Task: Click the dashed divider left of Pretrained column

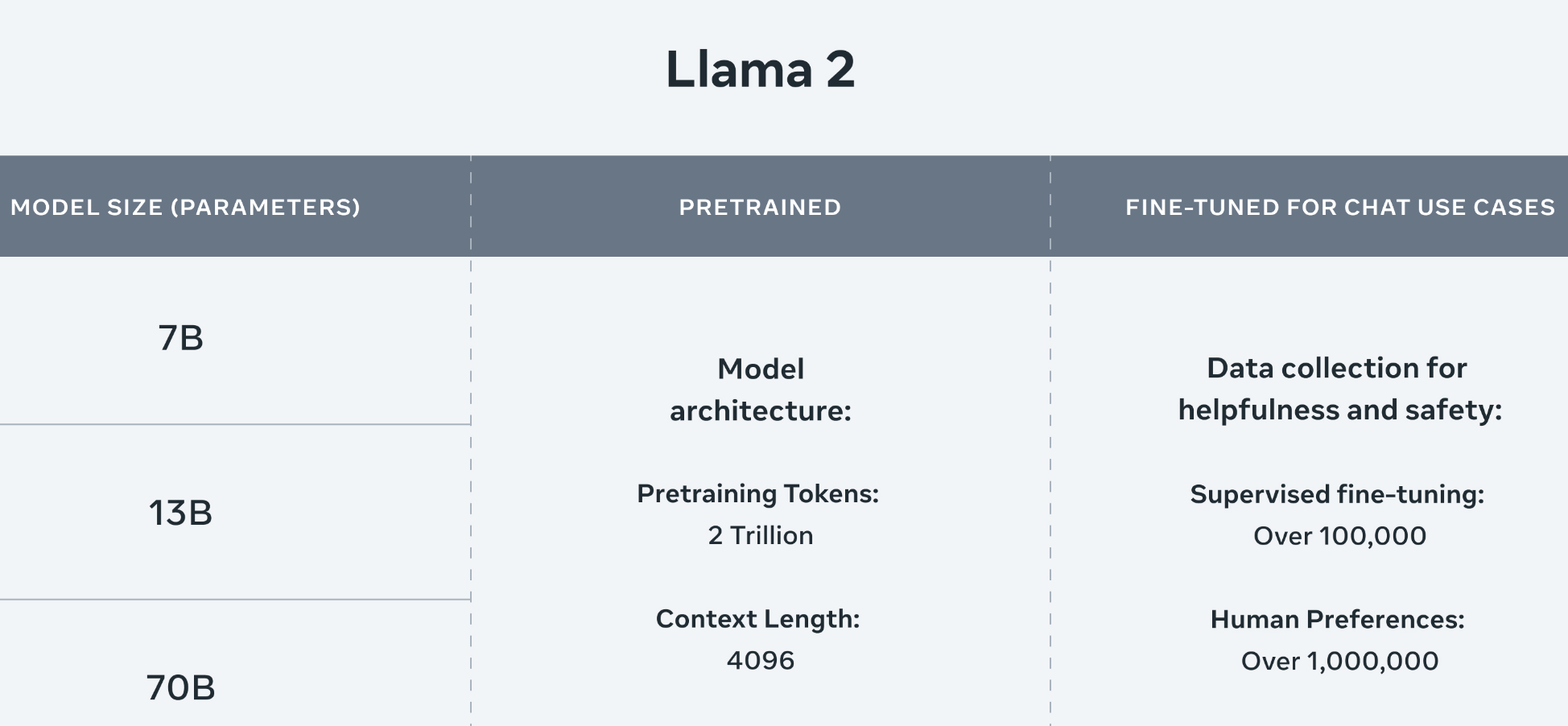Action: (471, 483)
